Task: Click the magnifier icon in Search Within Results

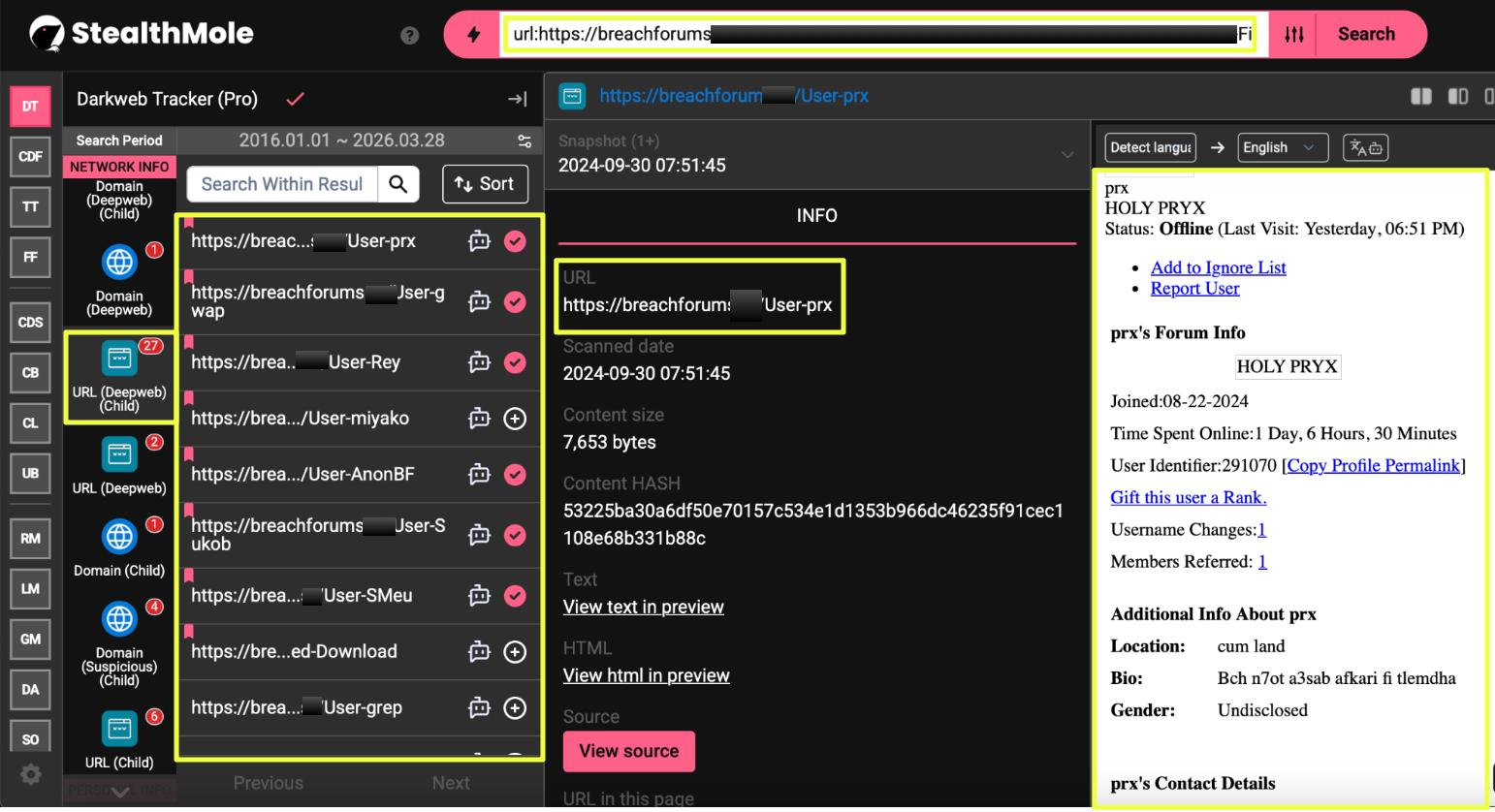Action: [x=398, y=184]
